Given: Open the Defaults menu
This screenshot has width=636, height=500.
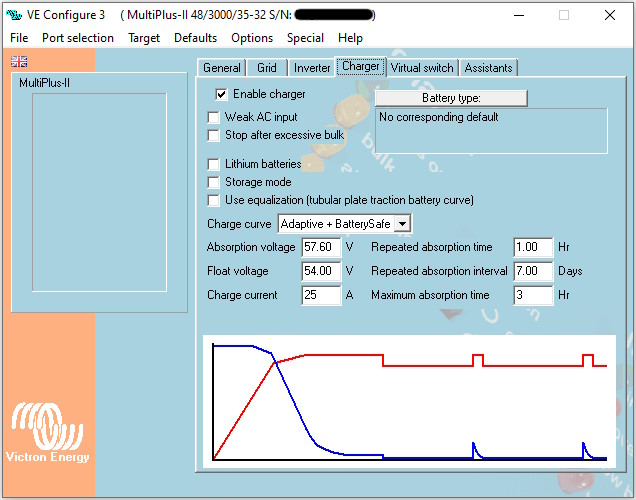Looking at the screenshot, I should 195,38.
